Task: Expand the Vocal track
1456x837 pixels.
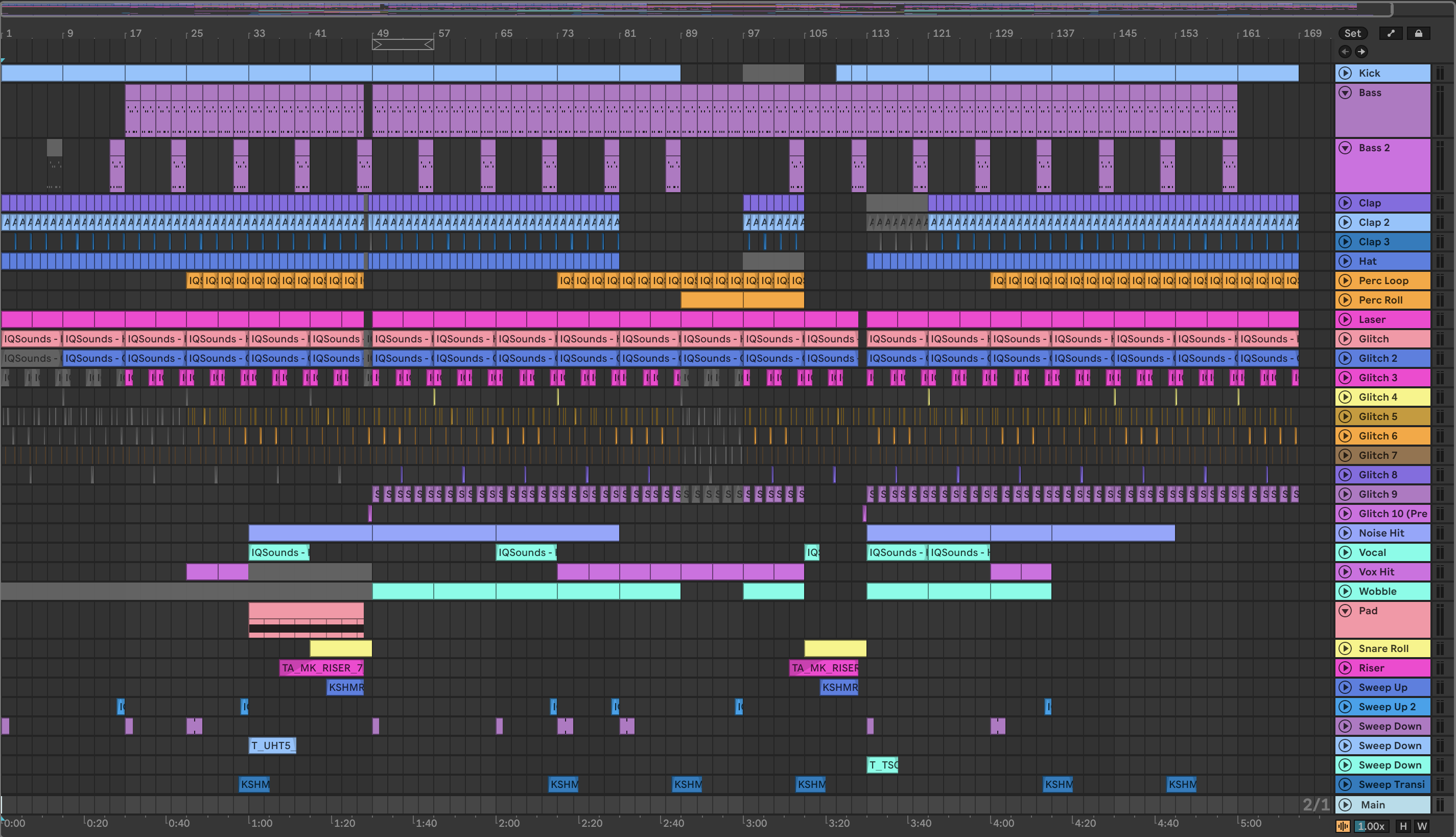Action: click(x=1345, y=552)
